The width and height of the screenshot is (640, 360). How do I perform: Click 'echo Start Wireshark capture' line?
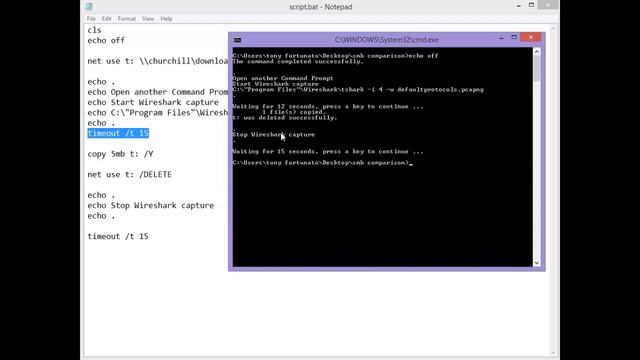(153, 102)
